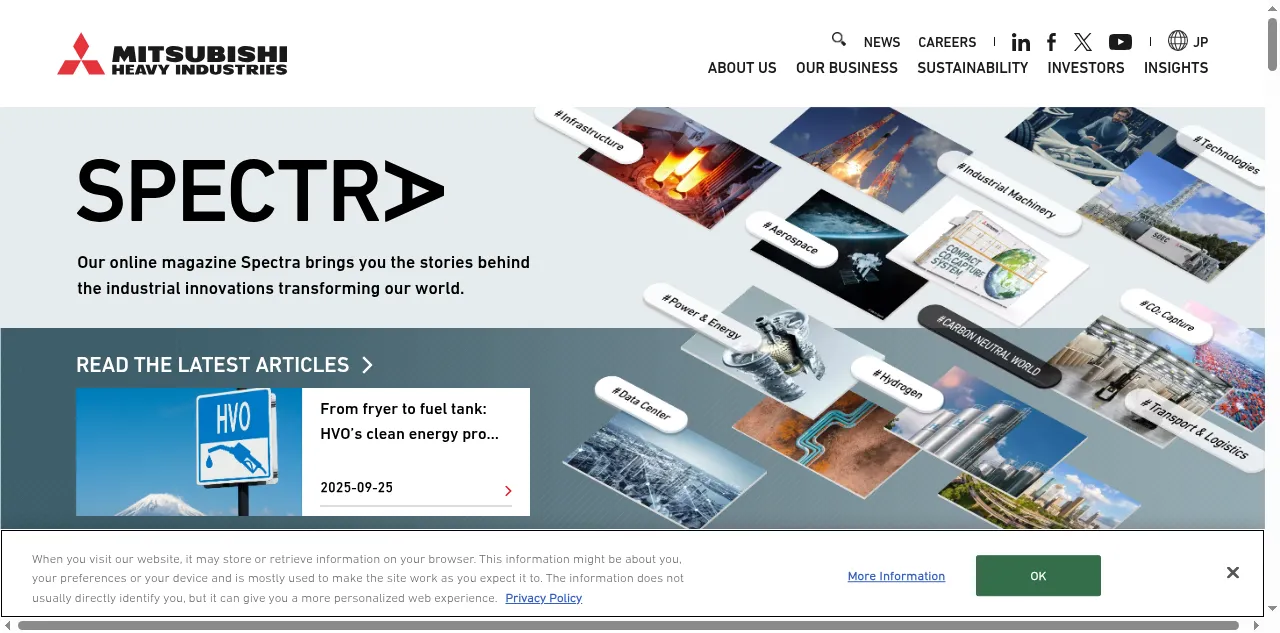Open the X (Twitter) icon
Viewport: 1280px width, 633px height.
pyautogui.click(x=1083, y=42)
